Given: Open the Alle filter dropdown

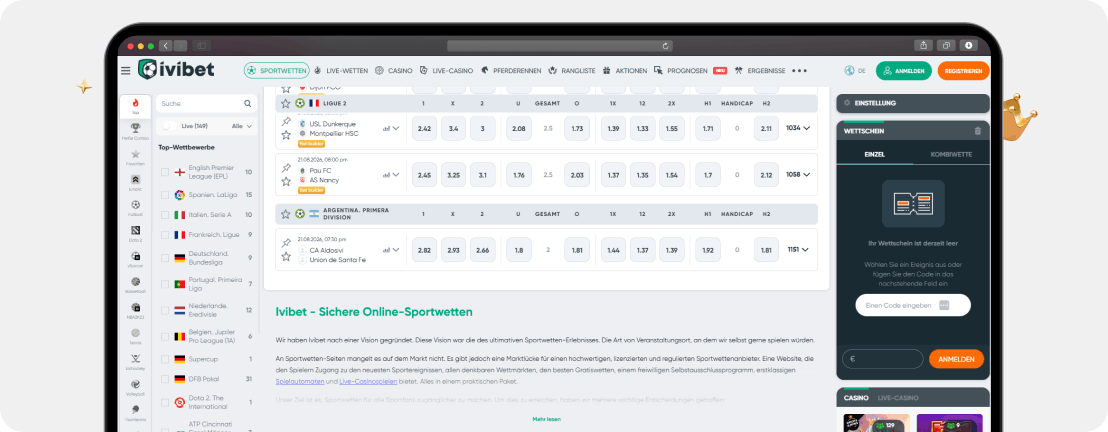Looking at the screenshot, I should [242, 126].
